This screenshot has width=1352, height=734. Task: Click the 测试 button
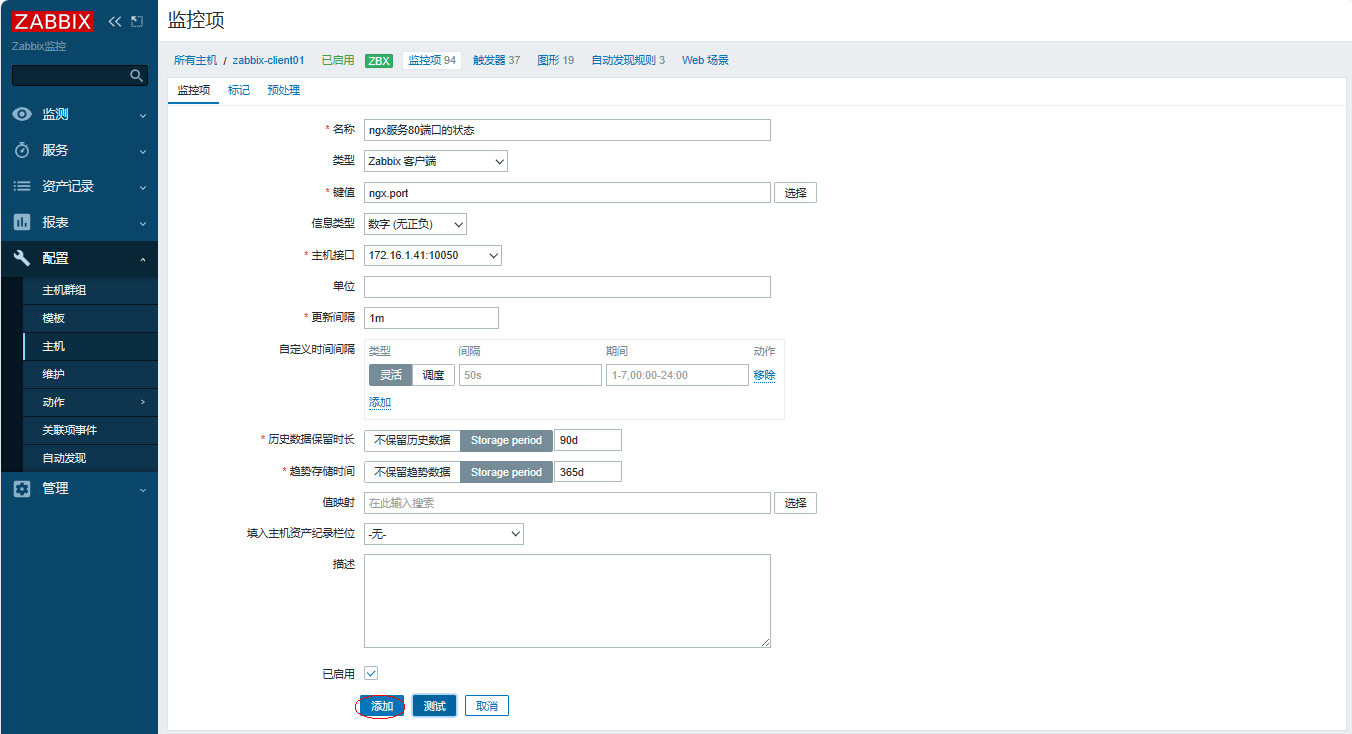point(434,706)
